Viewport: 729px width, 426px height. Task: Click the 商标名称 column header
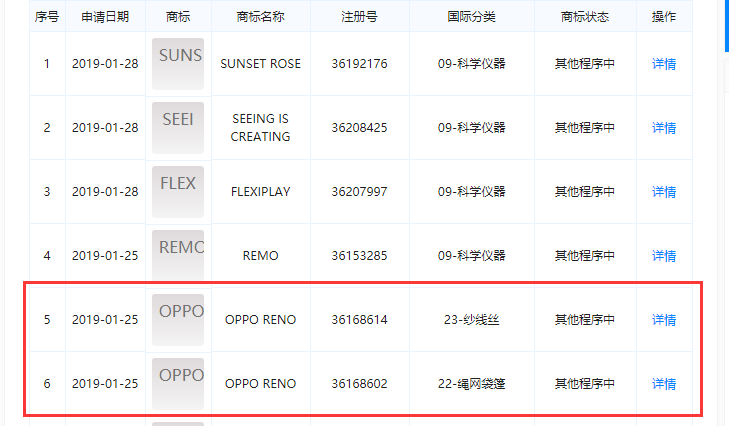point(260,17)
